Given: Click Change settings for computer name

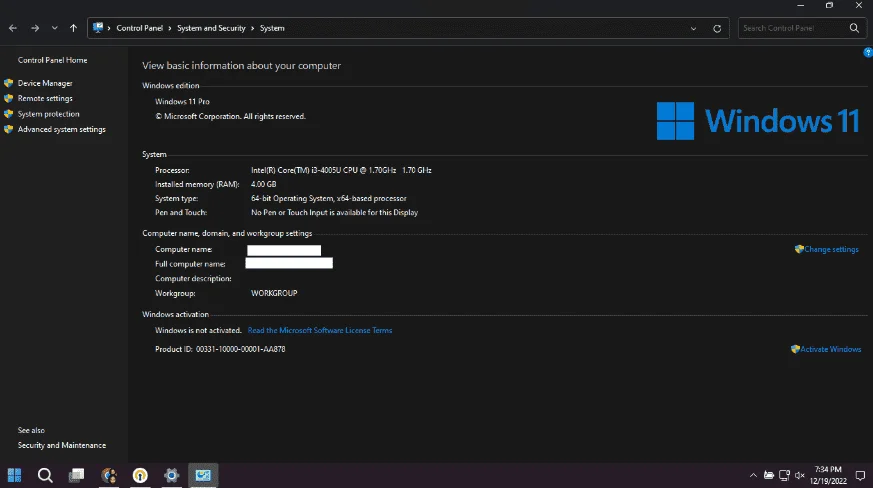Looking at the screenshot, I should click(831, 250).
